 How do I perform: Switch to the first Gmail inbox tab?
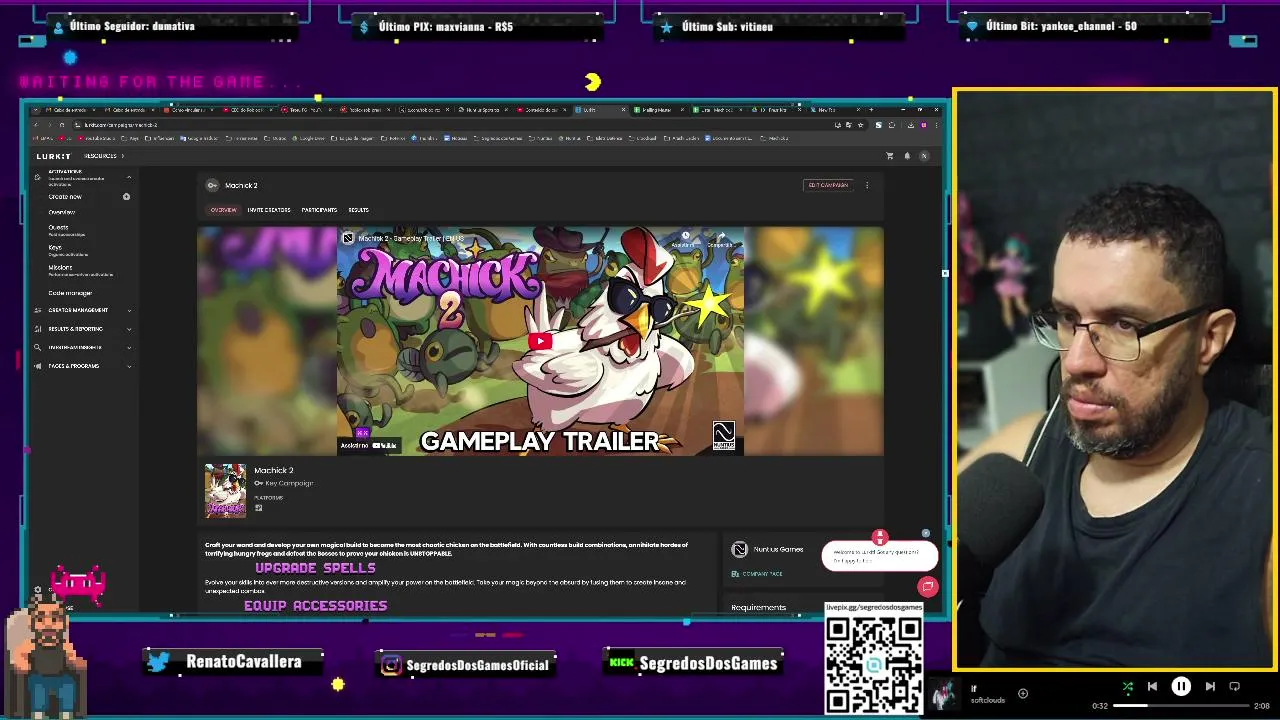68,110
